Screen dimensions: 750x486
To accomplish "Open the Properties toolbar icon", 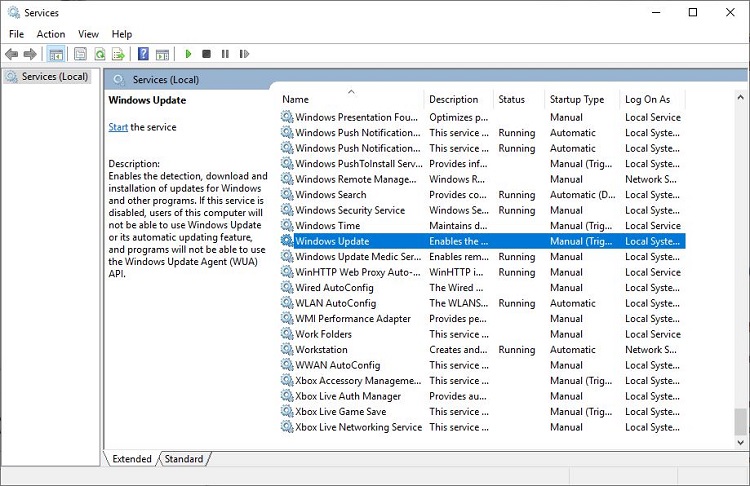I will (x=80, y=54).
